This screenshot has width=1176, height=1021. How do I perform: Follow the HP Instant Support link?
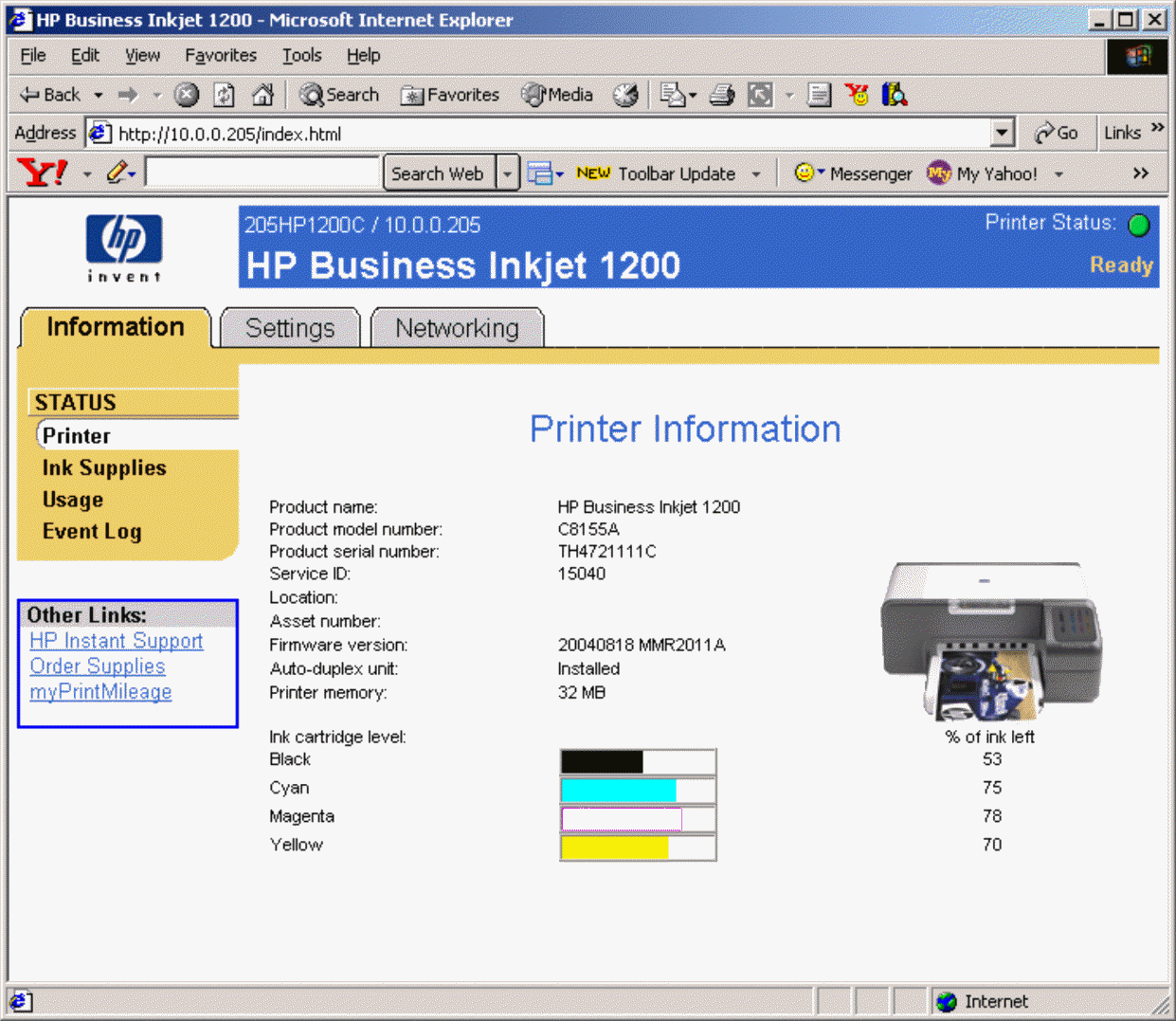[x=117, y=641]
